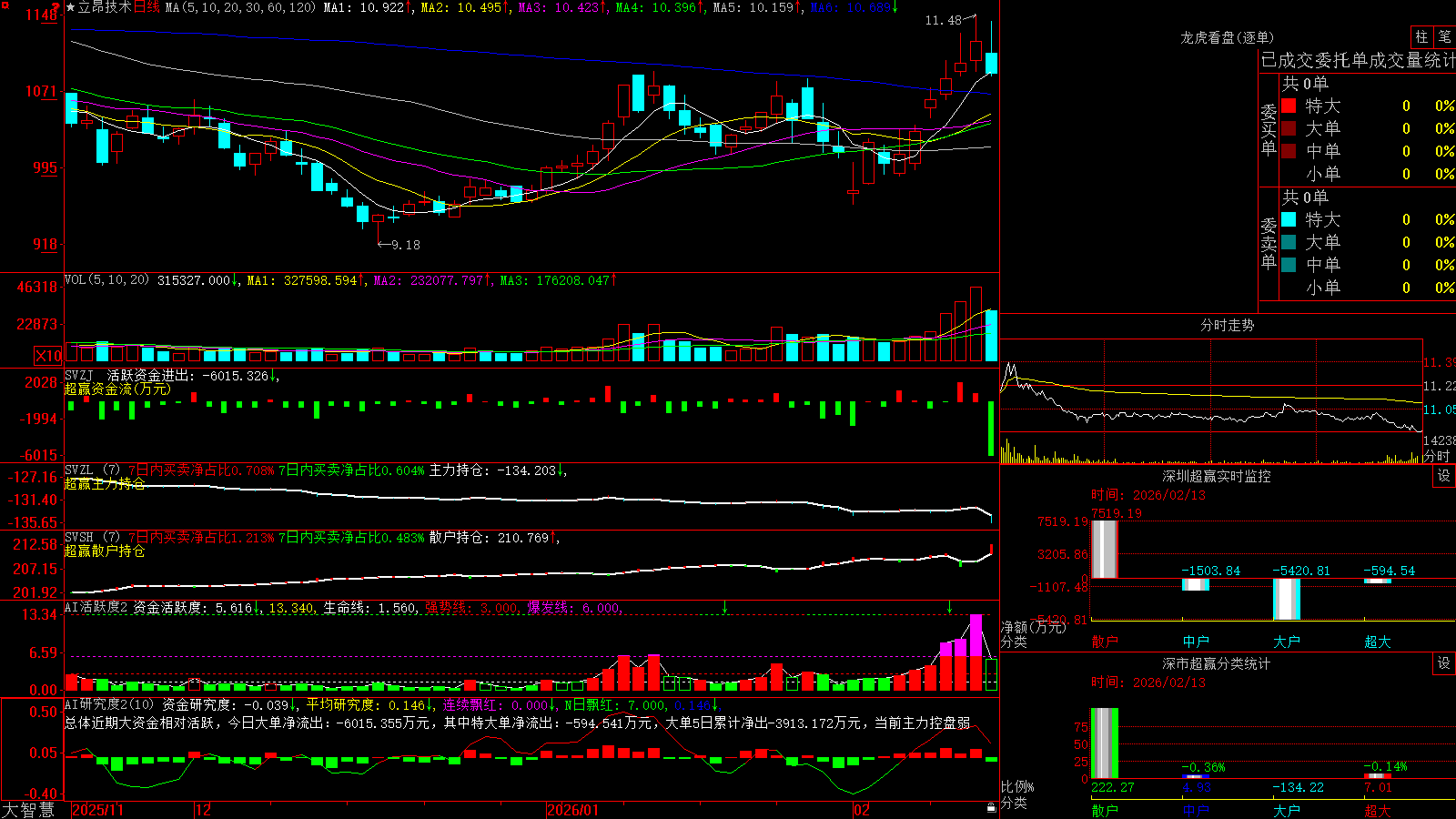Click the -594.54 超大 value
1456x819 pixels.
(1390, 571)
